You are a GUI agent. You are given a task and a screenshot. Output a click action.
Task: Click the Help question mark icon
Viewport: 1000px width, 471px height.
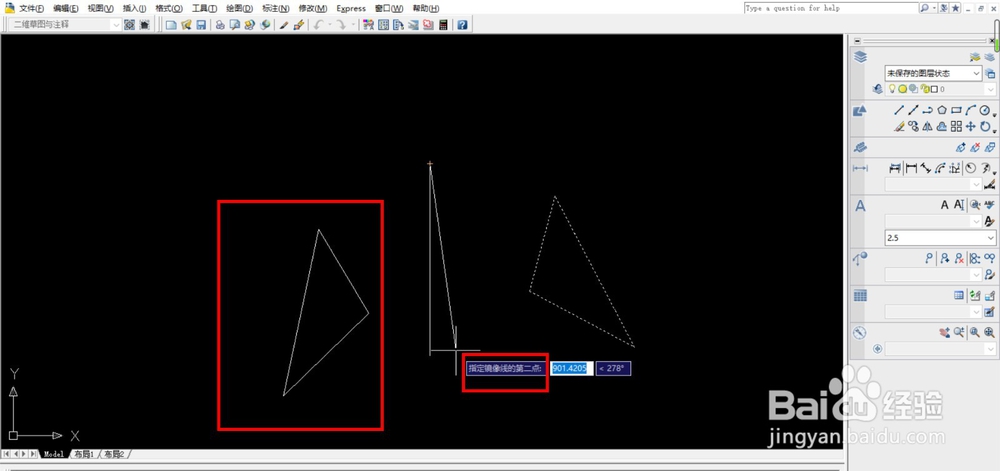pos(462,25)
